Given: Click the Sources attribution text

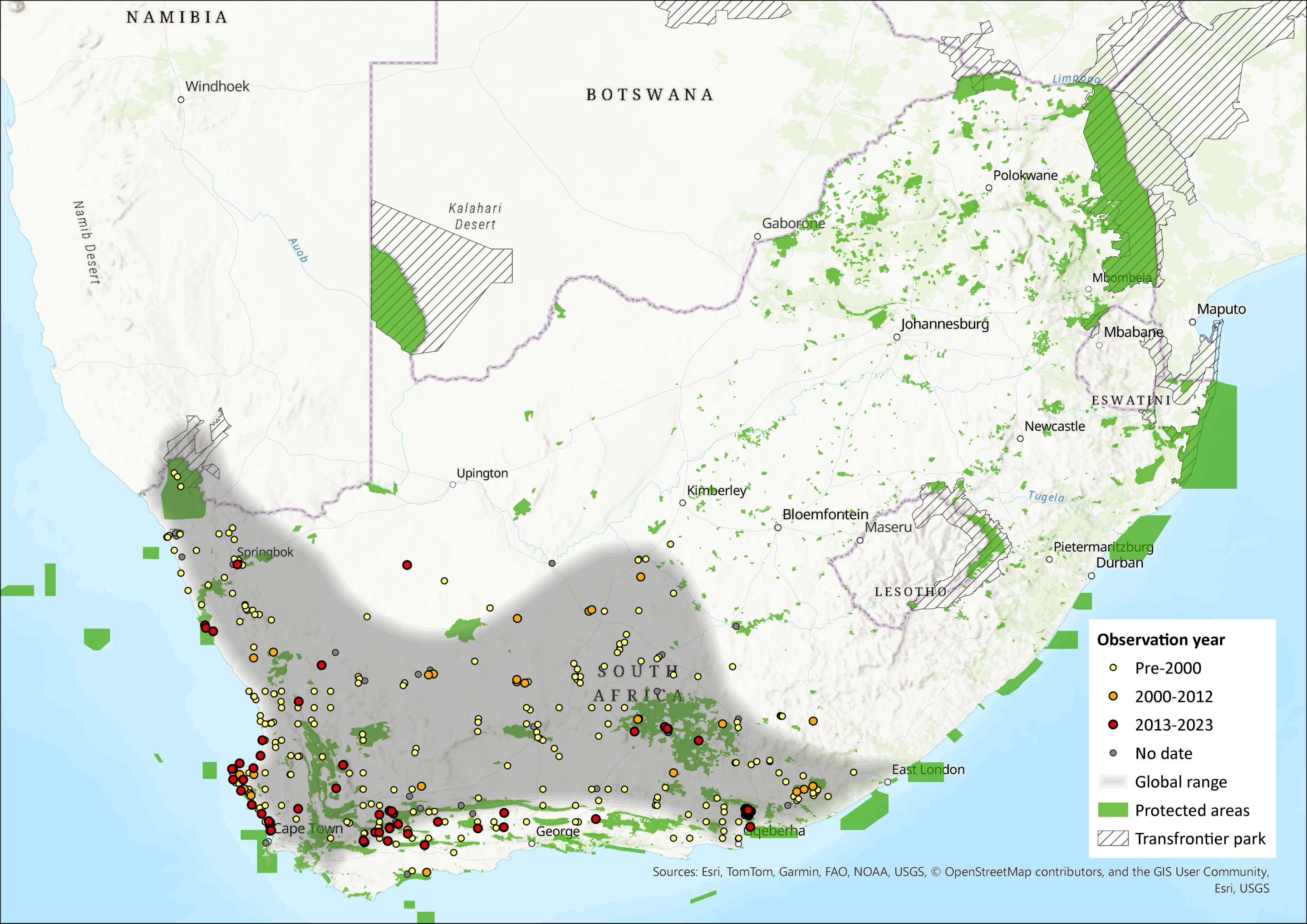Looking at the screenshot, I should click(960, 872).
